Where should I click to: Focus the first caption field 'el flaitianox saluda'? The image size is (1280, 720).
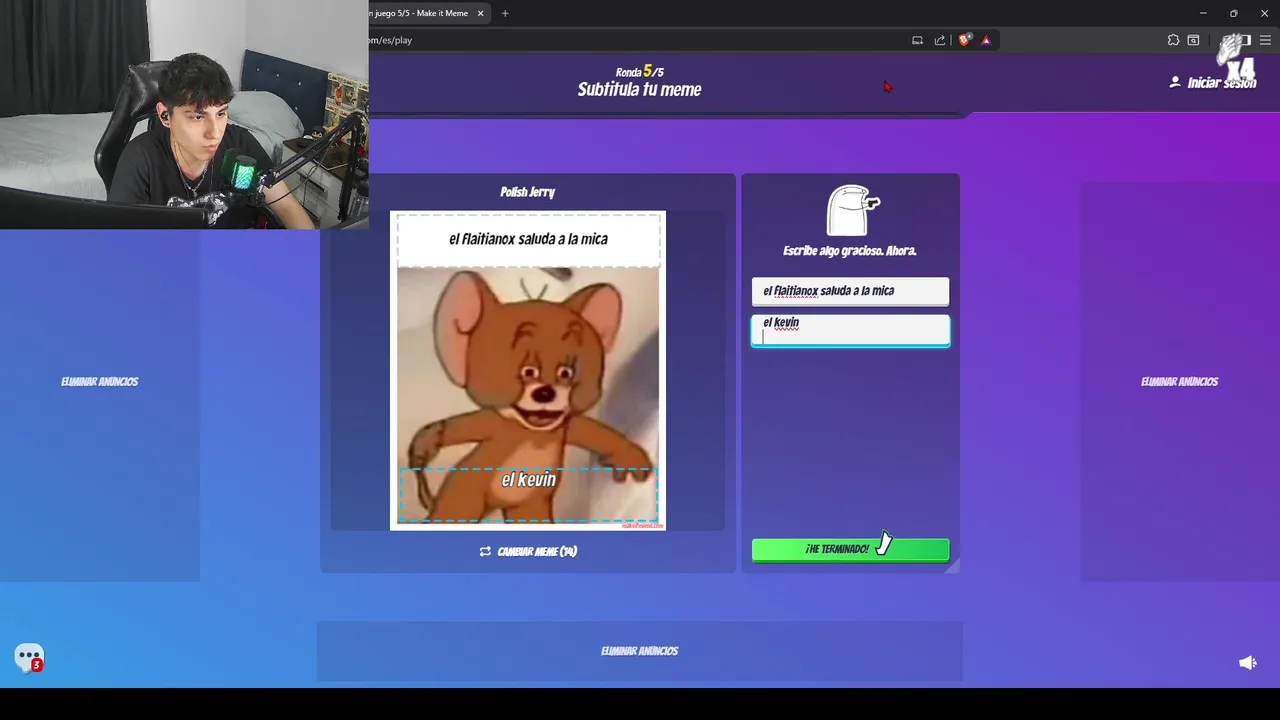tap(850, 291)
